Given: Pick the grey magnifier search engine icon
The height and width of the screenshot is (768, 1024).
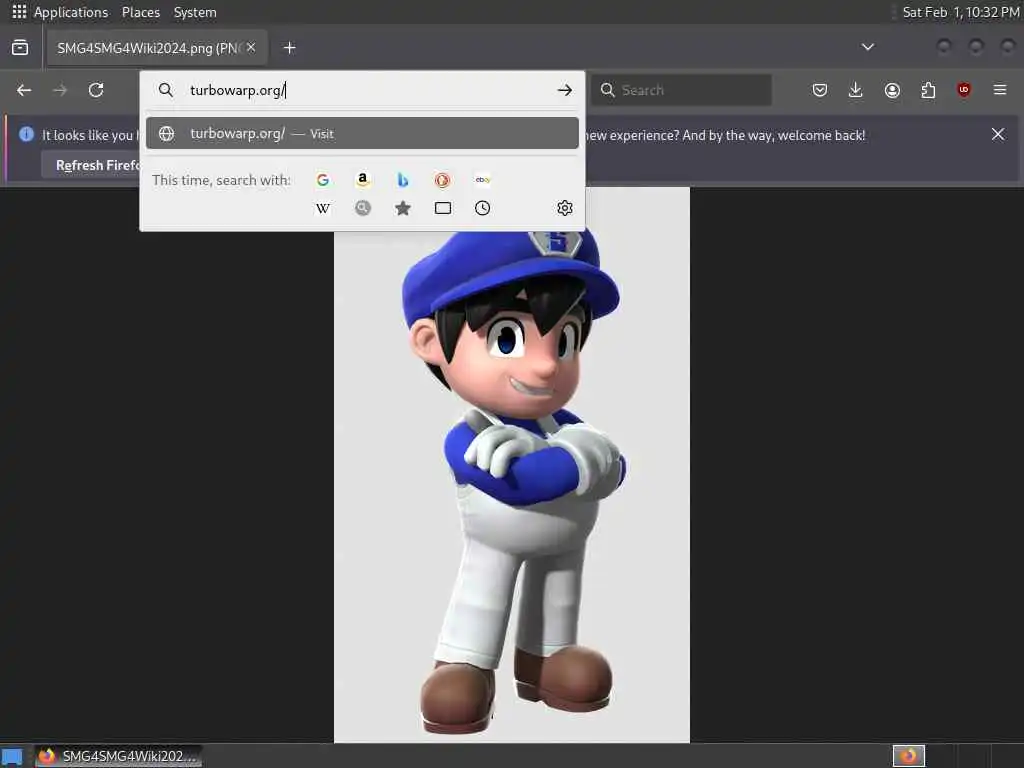Looking at the screenshot, I should tap(363, 208).
